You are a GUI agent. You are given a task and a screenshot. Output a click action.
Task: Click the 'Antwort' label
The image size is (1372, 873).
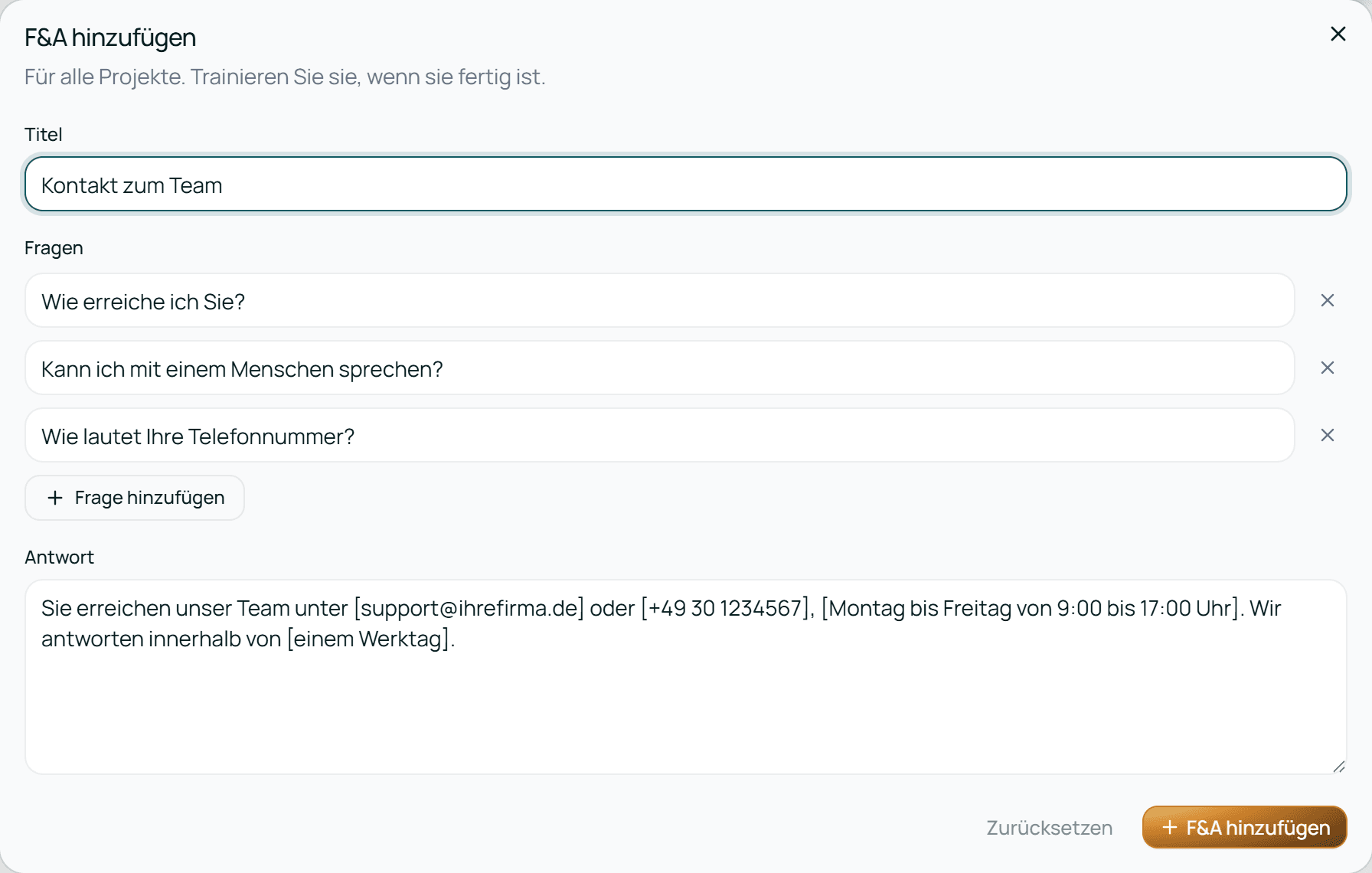pos(59,557)
